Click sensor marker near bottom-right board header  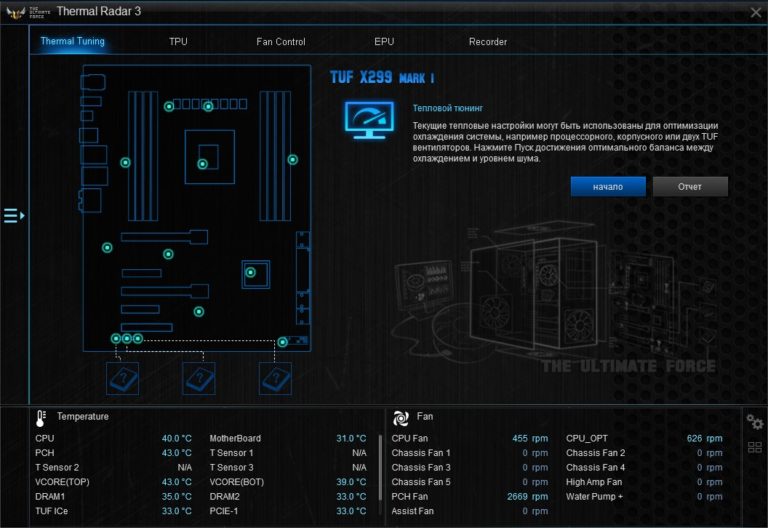pos(283,342)
